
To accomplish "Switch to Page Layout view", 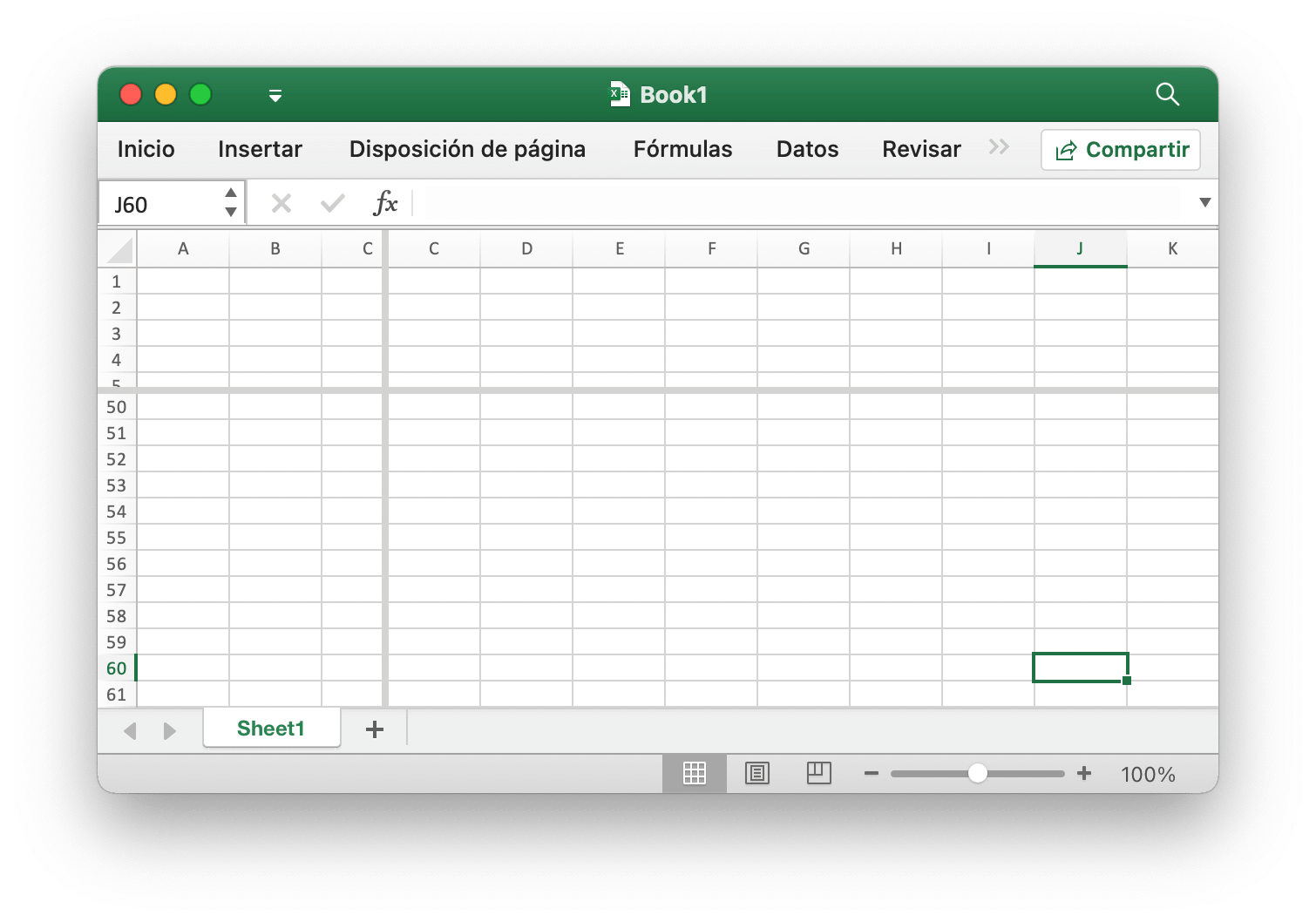I will (757, 773).
